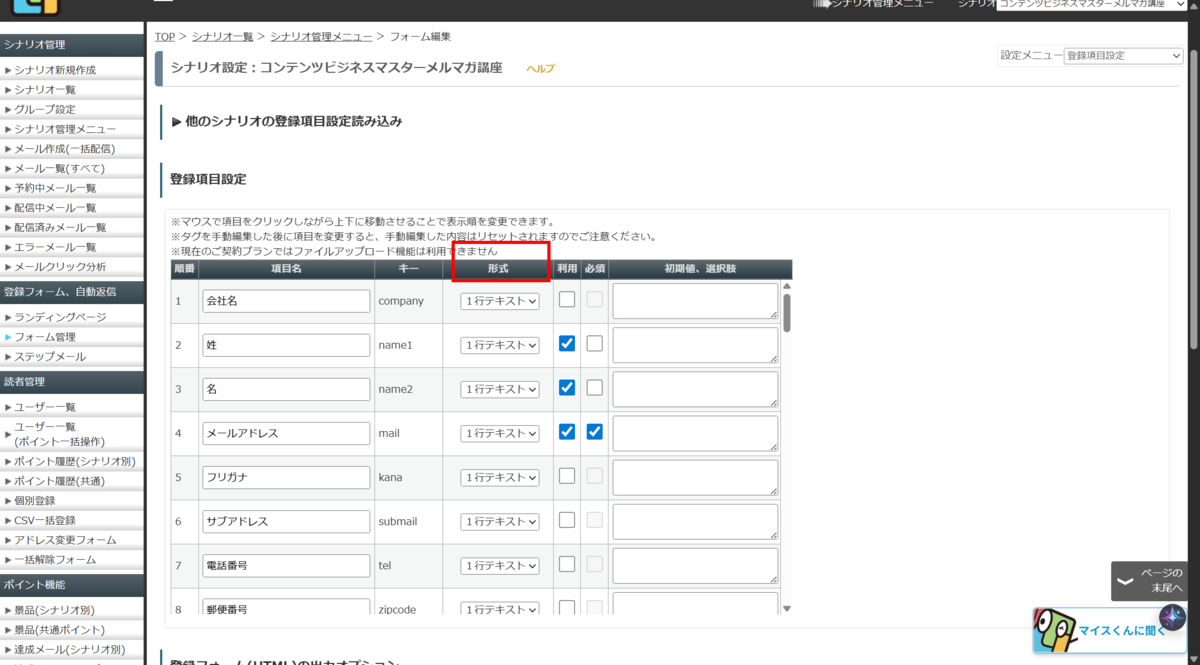Uncheck 利用 checkbox for 姓 row

(567, 343)
